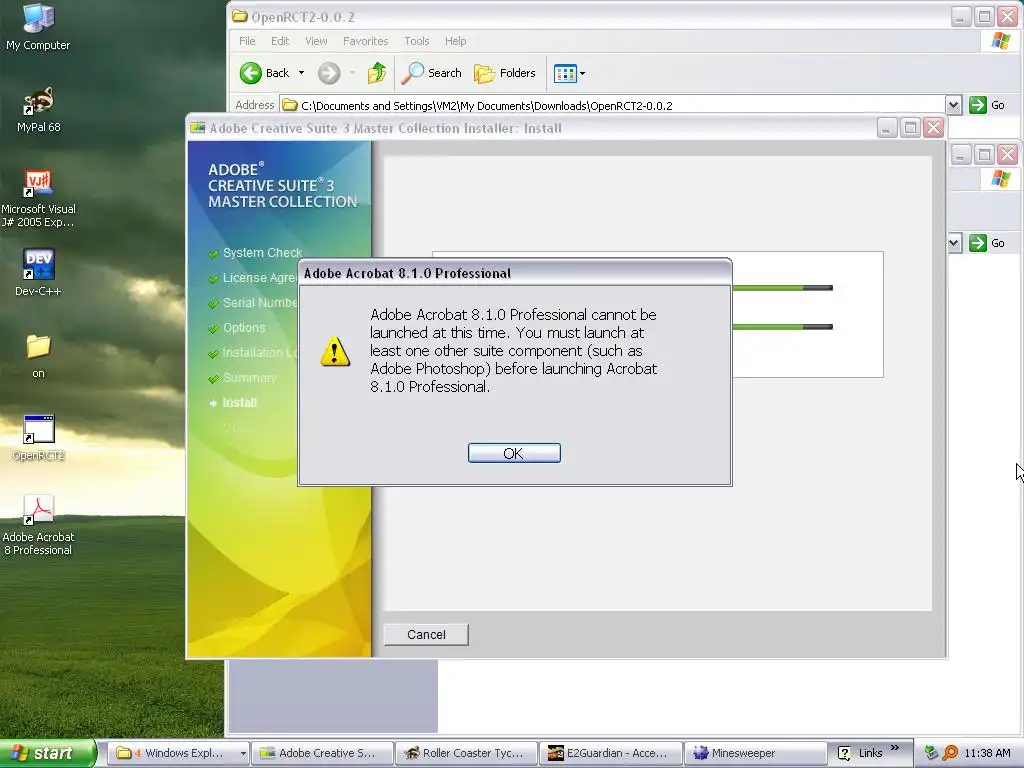Click Search in the OpenRCT2 Explorer window
The width and height of the screenshot is (1024, 768).
click(431, 73)
